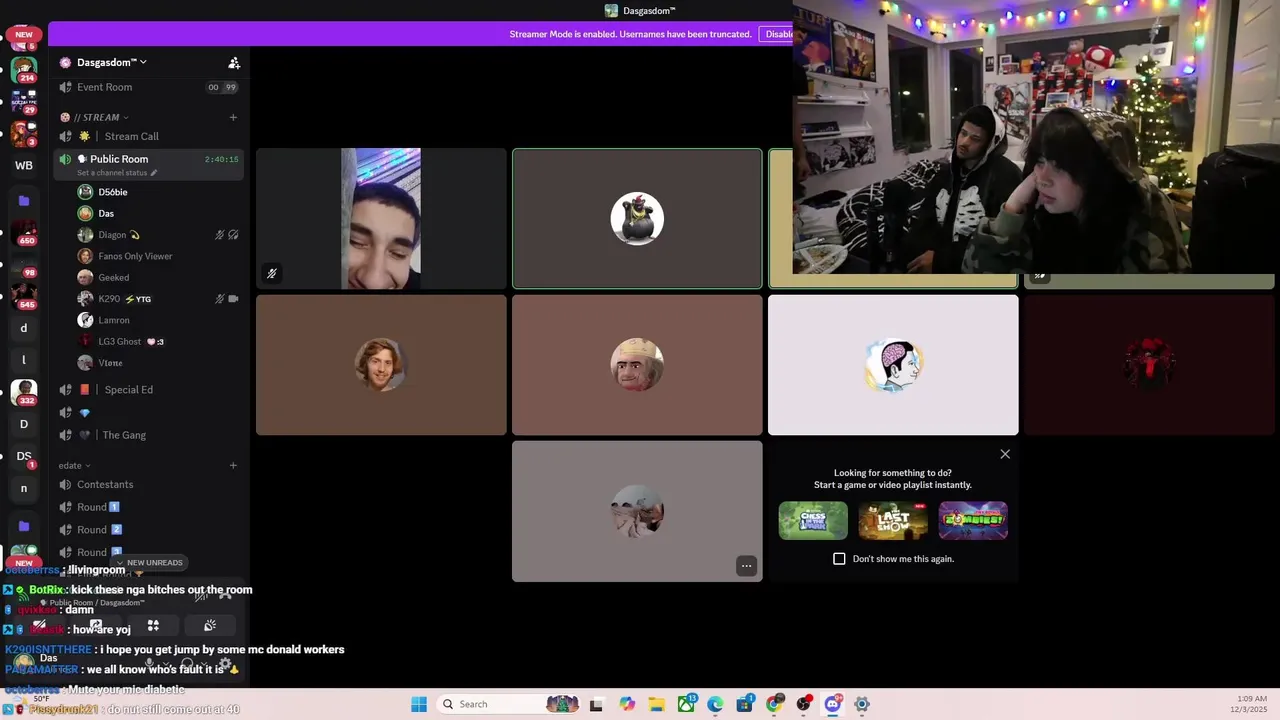Close the Looking for something to do prompt

(1005, 454)
